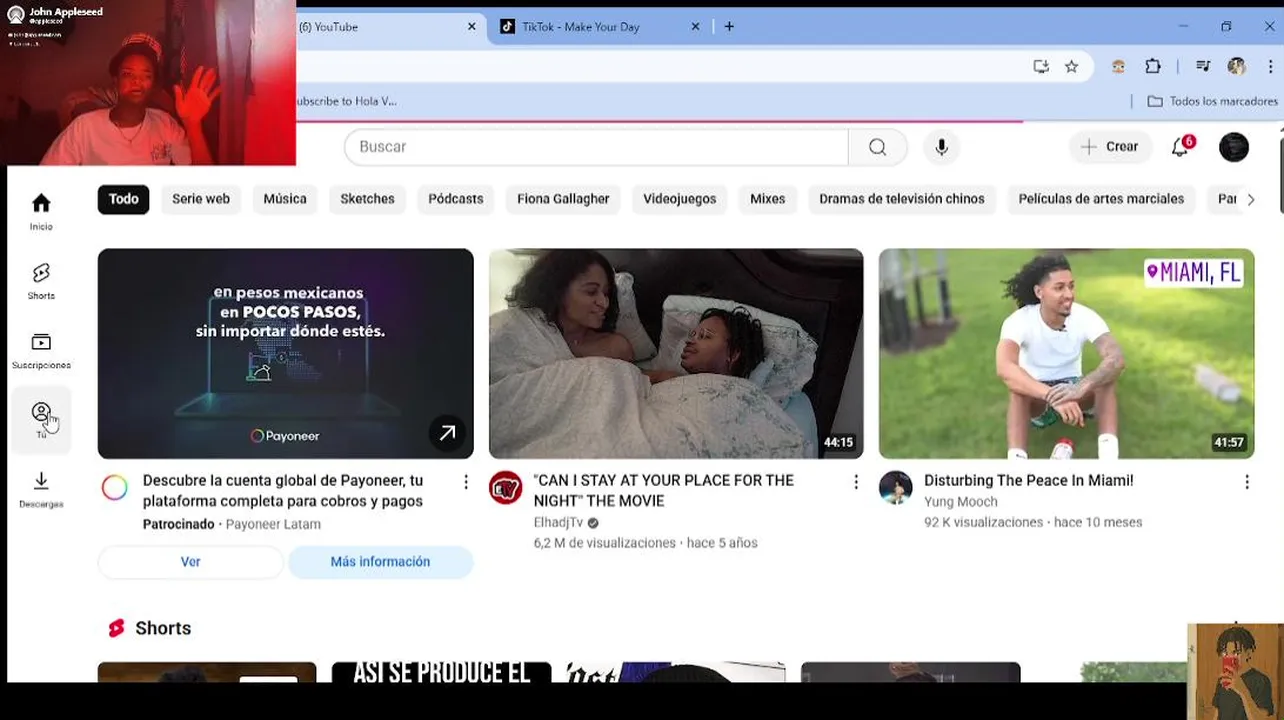Select the Videojuegos filter chip
This screenshot has width=1284, height=720.
click(x=680, y=199)
